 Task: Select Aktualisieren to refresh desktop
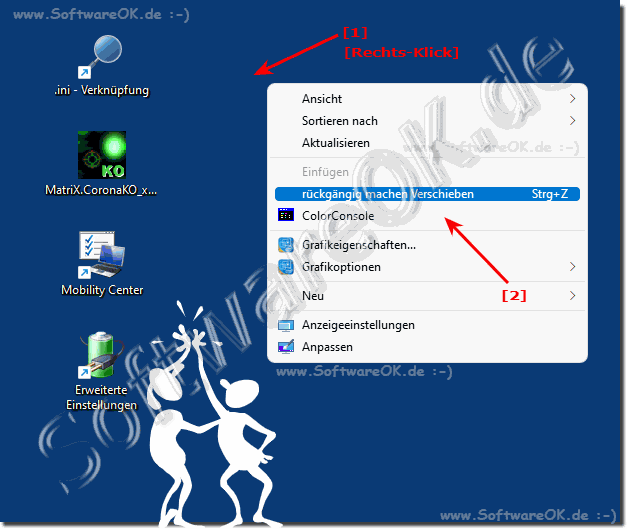pyautogui.click(x=427, y=143)
